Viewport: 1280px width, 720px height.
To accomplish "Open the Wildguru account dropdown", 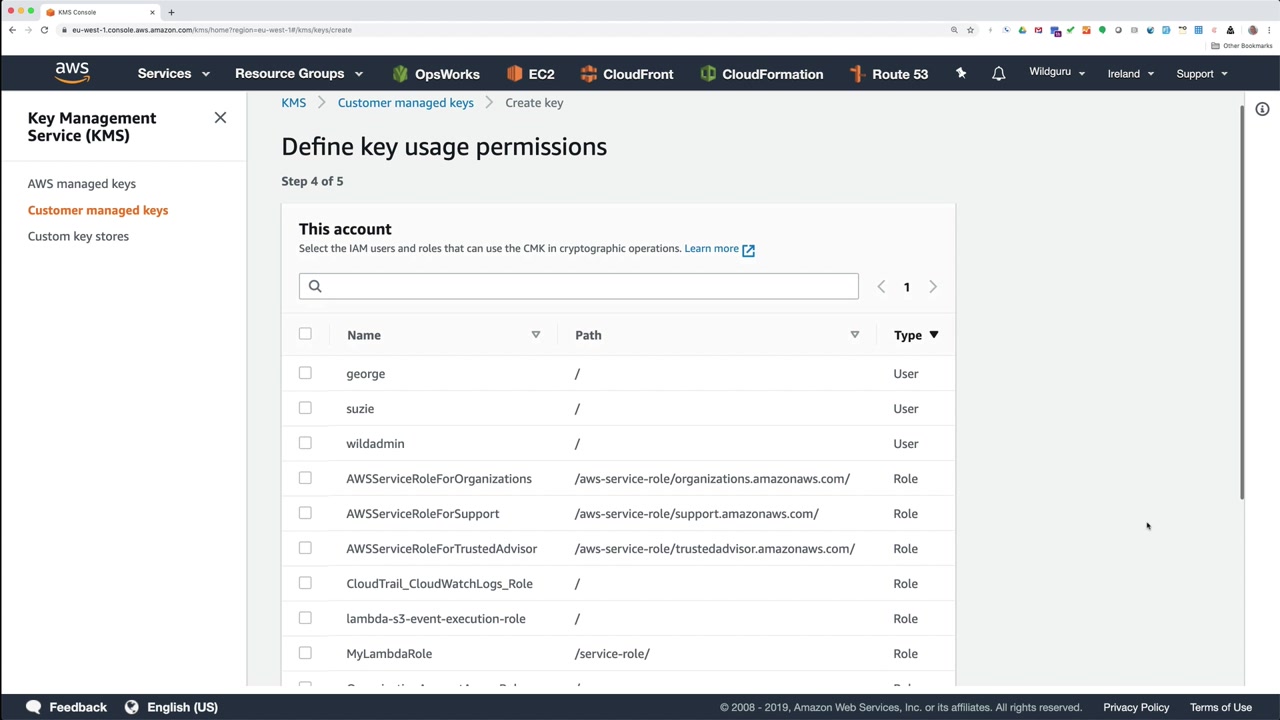I will click(1056, 73).
